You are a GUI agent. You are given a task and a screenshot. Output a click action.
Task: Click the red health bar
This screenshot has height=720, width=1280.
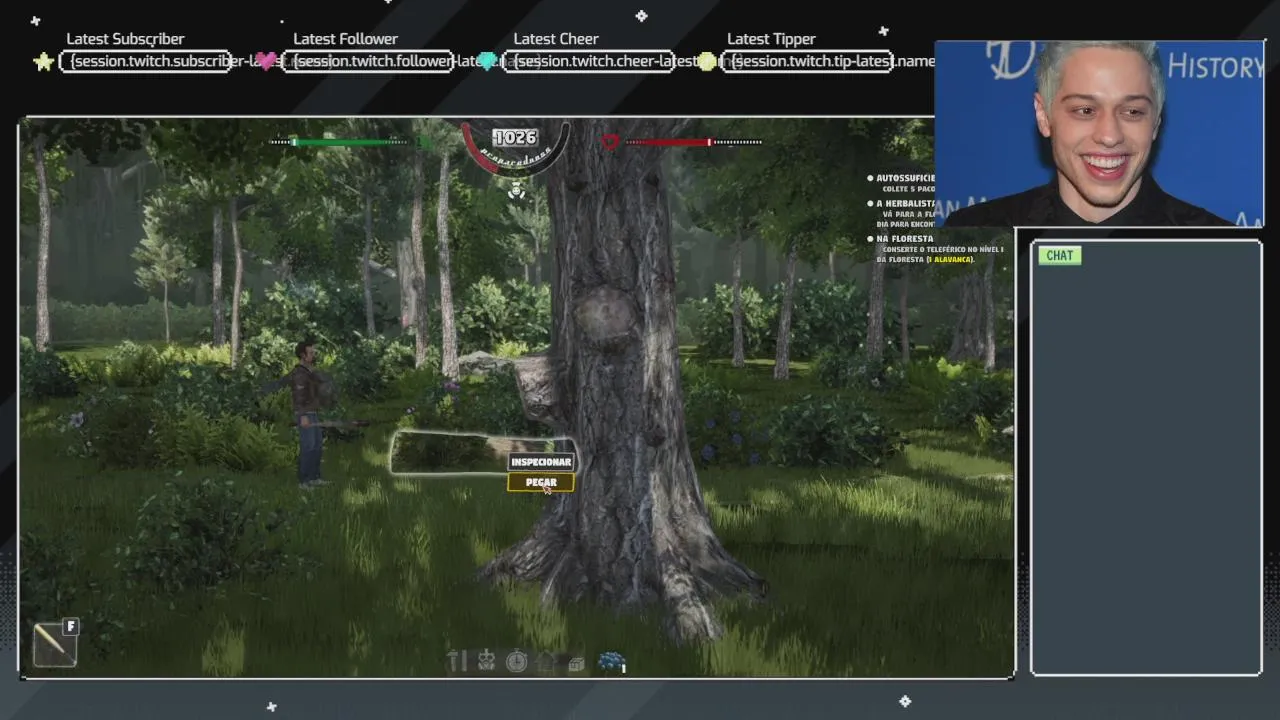(x=693, y=142)
